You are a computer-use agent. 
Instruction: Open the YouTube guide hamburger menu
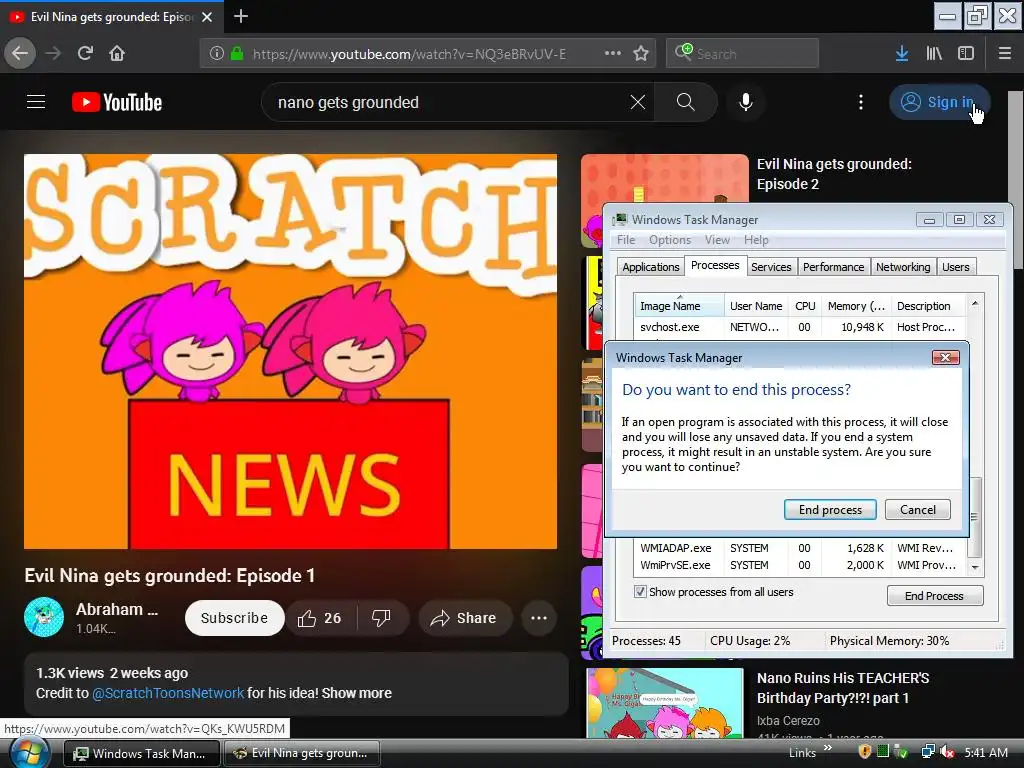click(36, 102)
